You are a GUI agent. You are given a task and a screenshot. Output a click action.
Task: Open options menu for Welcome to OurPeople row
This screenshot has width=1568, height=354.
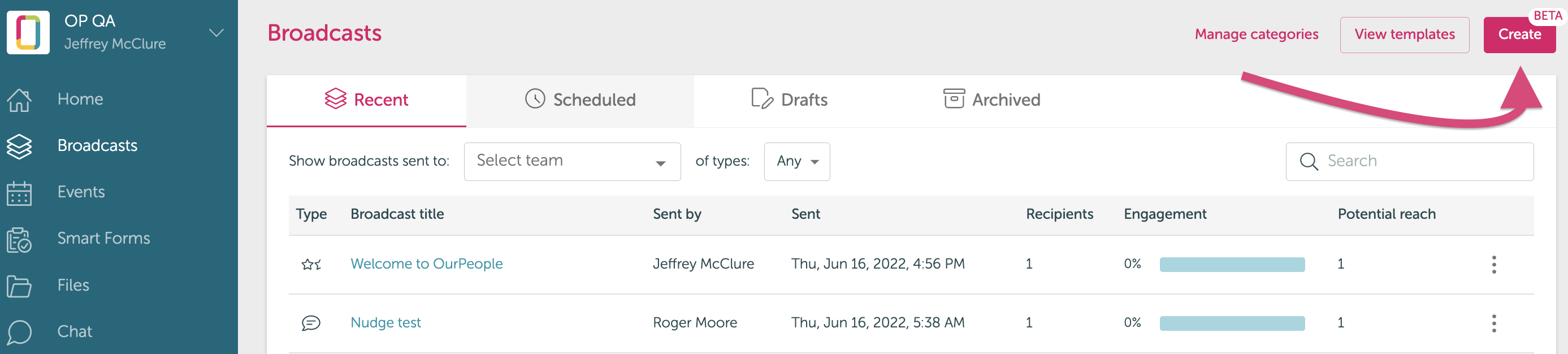1494,265
